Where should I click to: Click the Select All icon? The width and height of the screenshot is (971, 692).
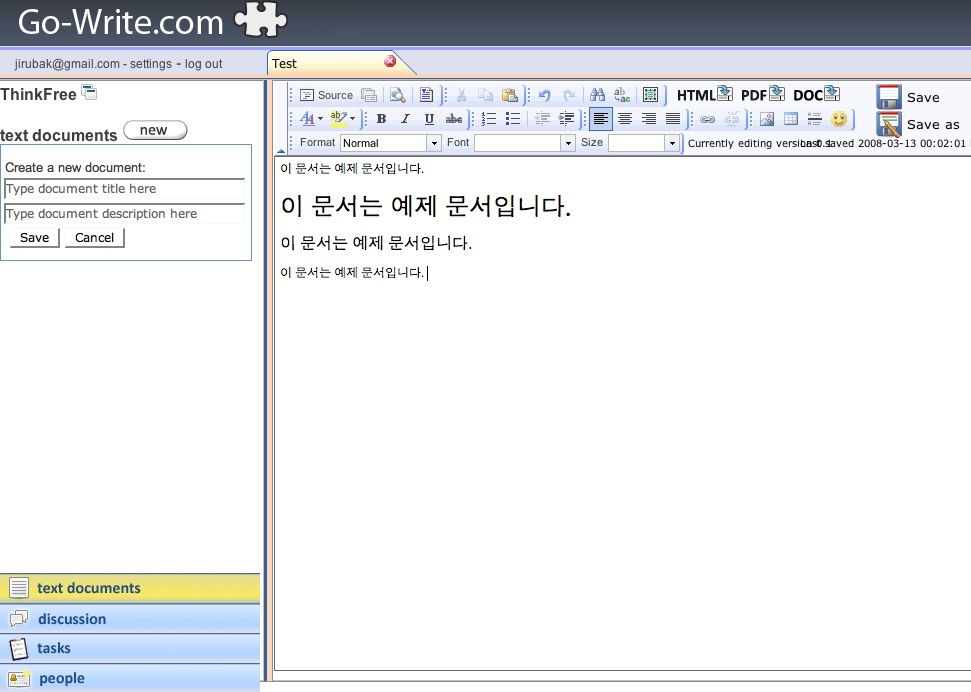click(650, 95)
